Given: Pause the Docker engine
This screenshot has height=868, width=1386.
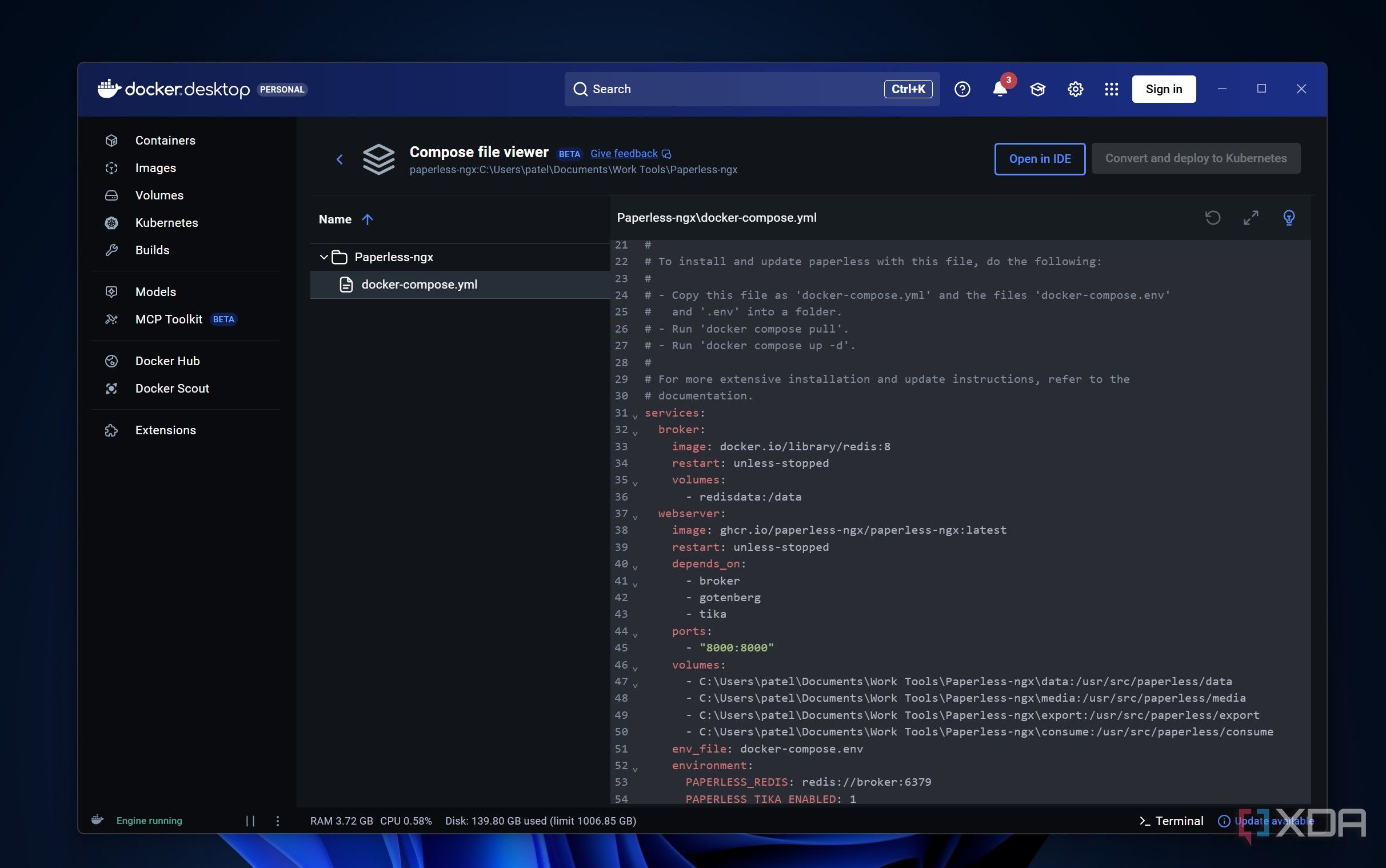Looking at the screenshot, I should [x=250, y=821].
